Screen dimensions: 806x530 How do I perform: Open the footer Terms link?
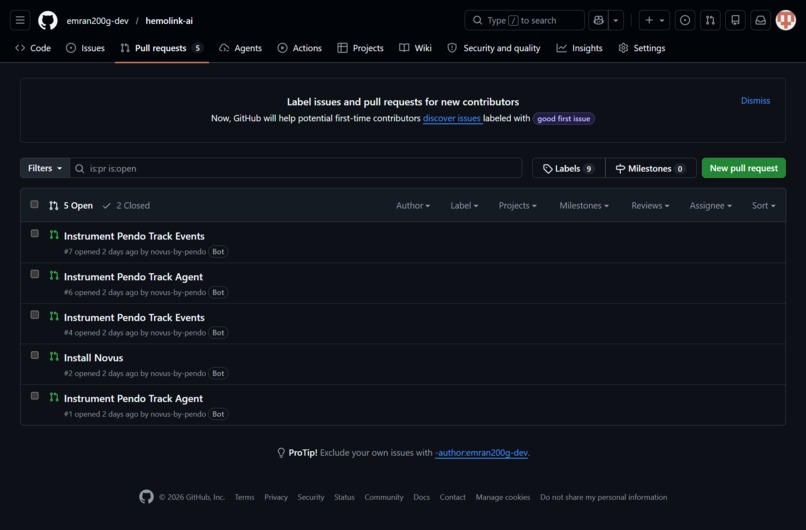click(244, 497)
